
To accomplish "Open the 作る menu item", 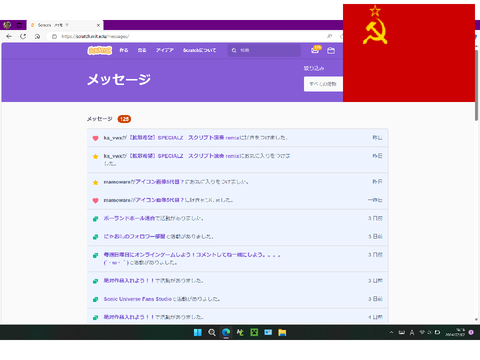I will (124, 50).
